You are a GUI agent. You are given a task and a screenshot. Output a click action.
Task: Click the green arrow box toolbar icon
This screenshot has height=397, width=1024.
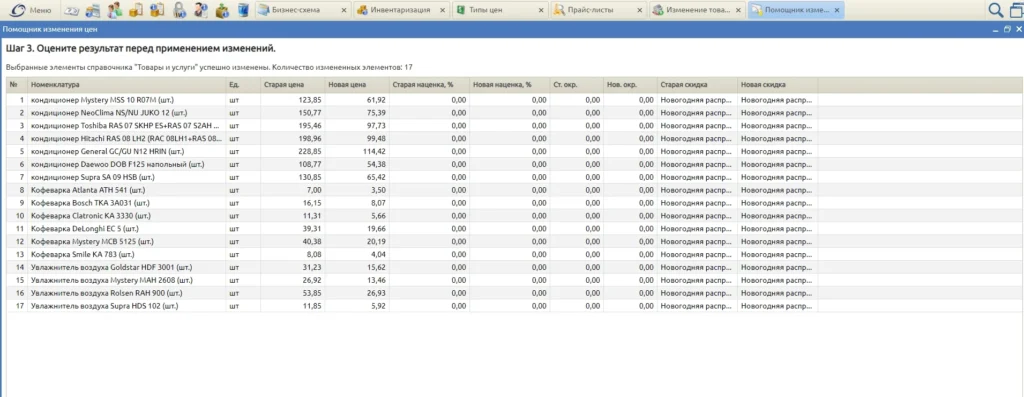222,10
